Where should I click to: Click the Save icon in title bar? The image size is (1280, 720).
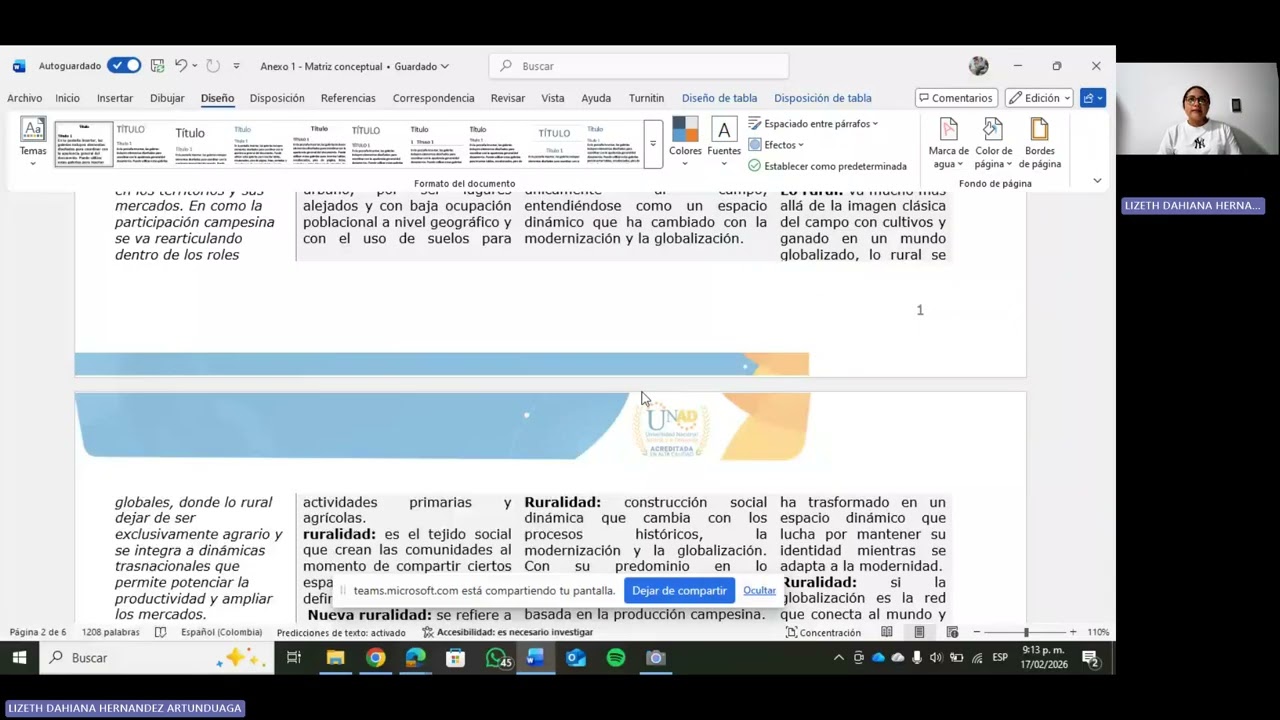(x=157, y=66)
